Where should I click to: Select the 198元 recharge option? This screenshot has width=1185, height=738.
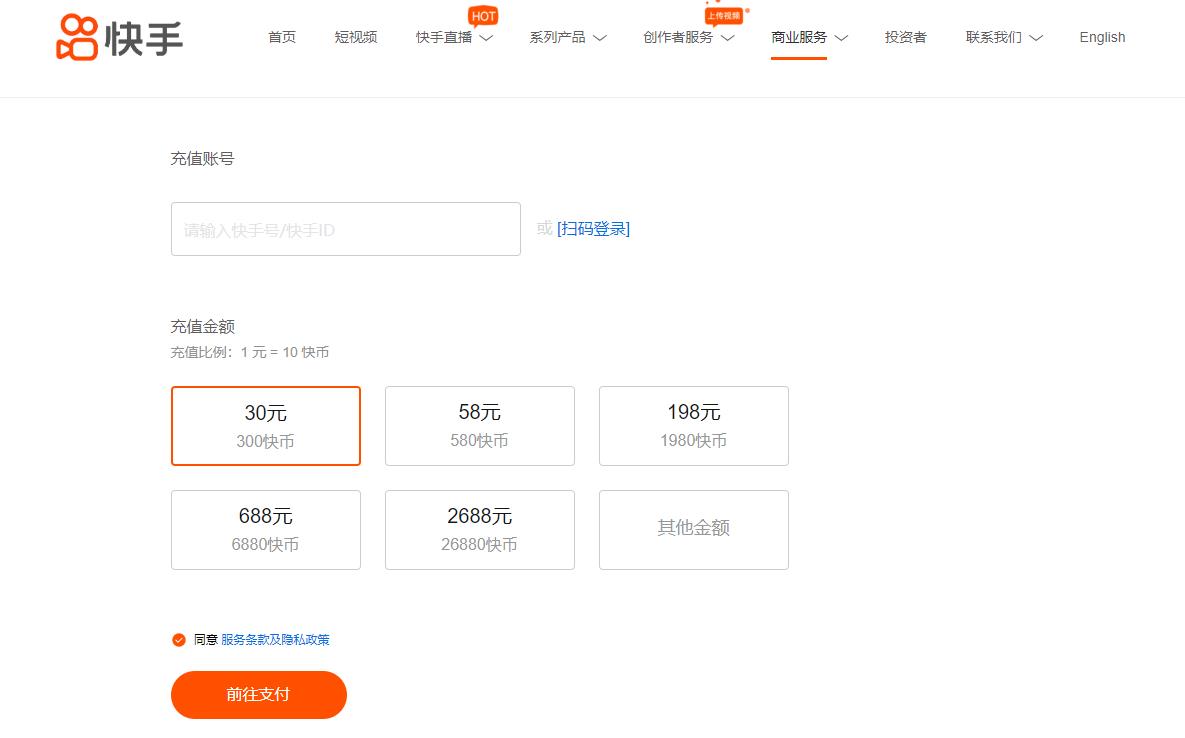coord(693,425)
